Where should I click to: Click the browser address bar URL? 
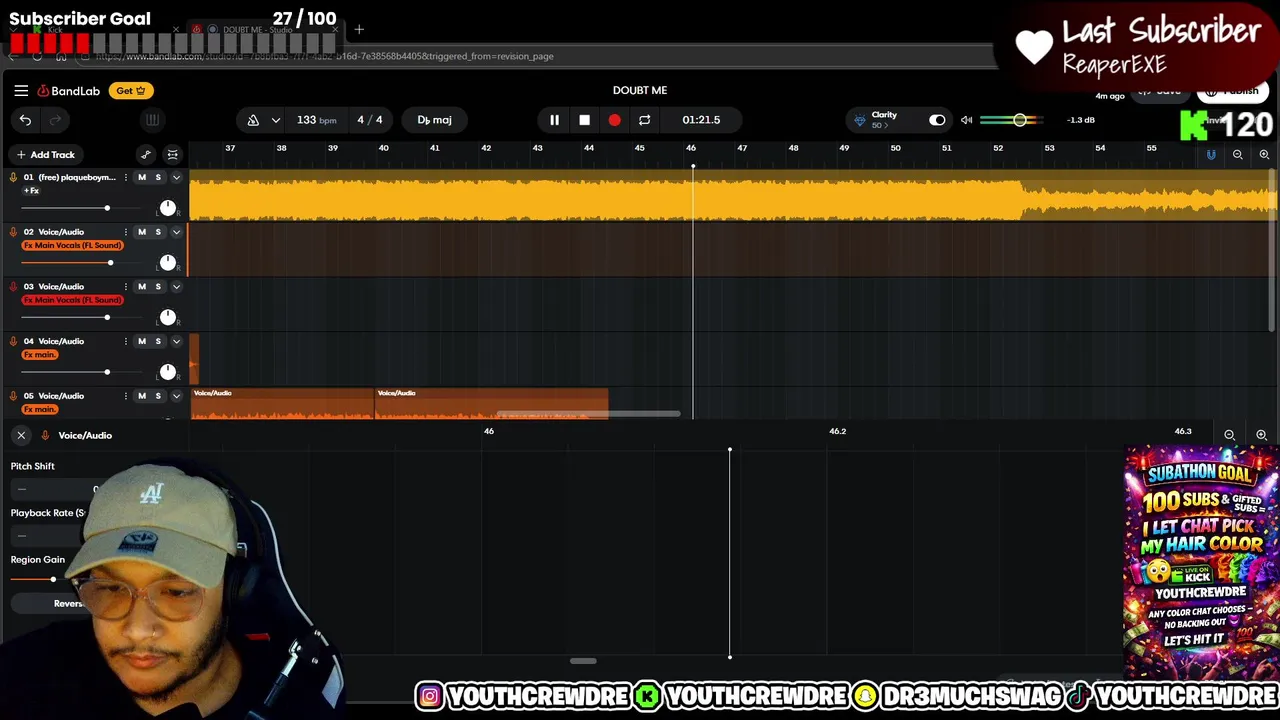click(x=326, y=56)
